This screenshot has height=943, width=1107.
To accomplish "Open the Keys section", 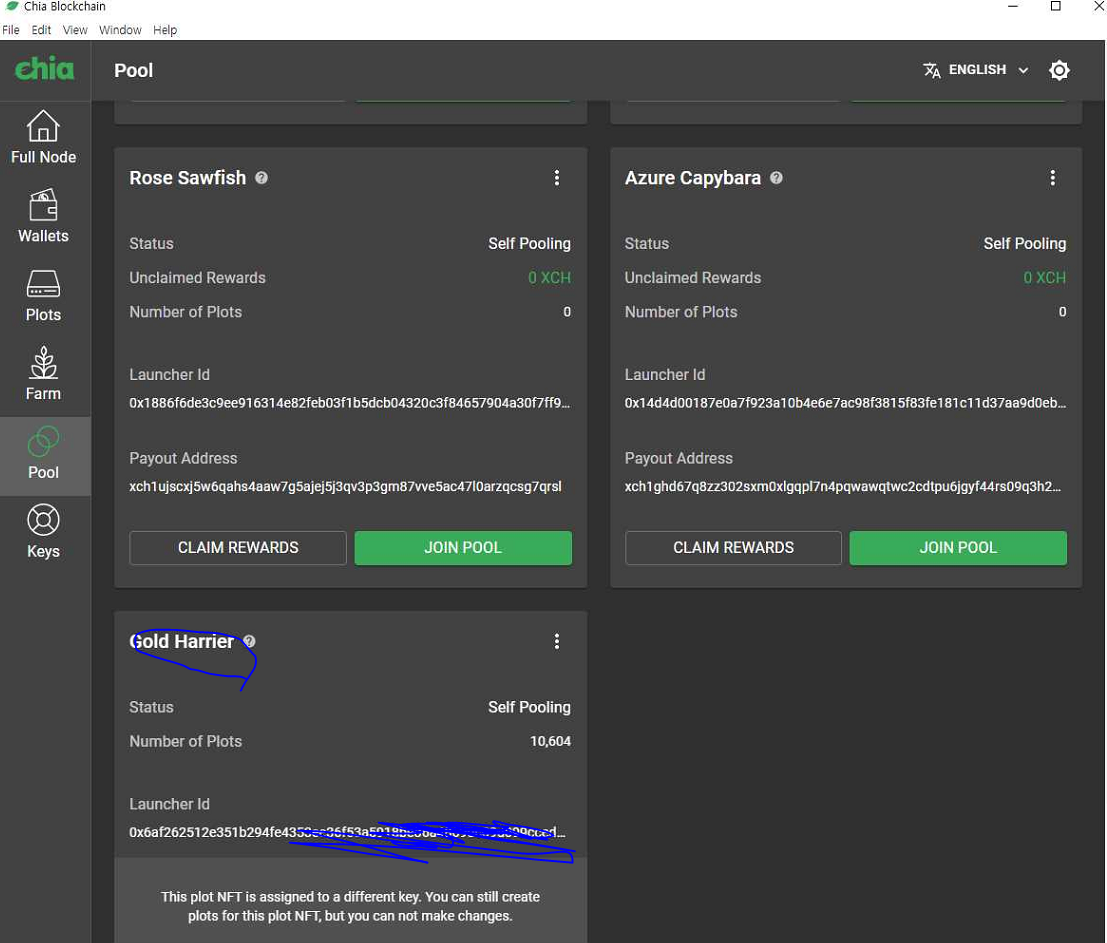I will tap(43, 533).
